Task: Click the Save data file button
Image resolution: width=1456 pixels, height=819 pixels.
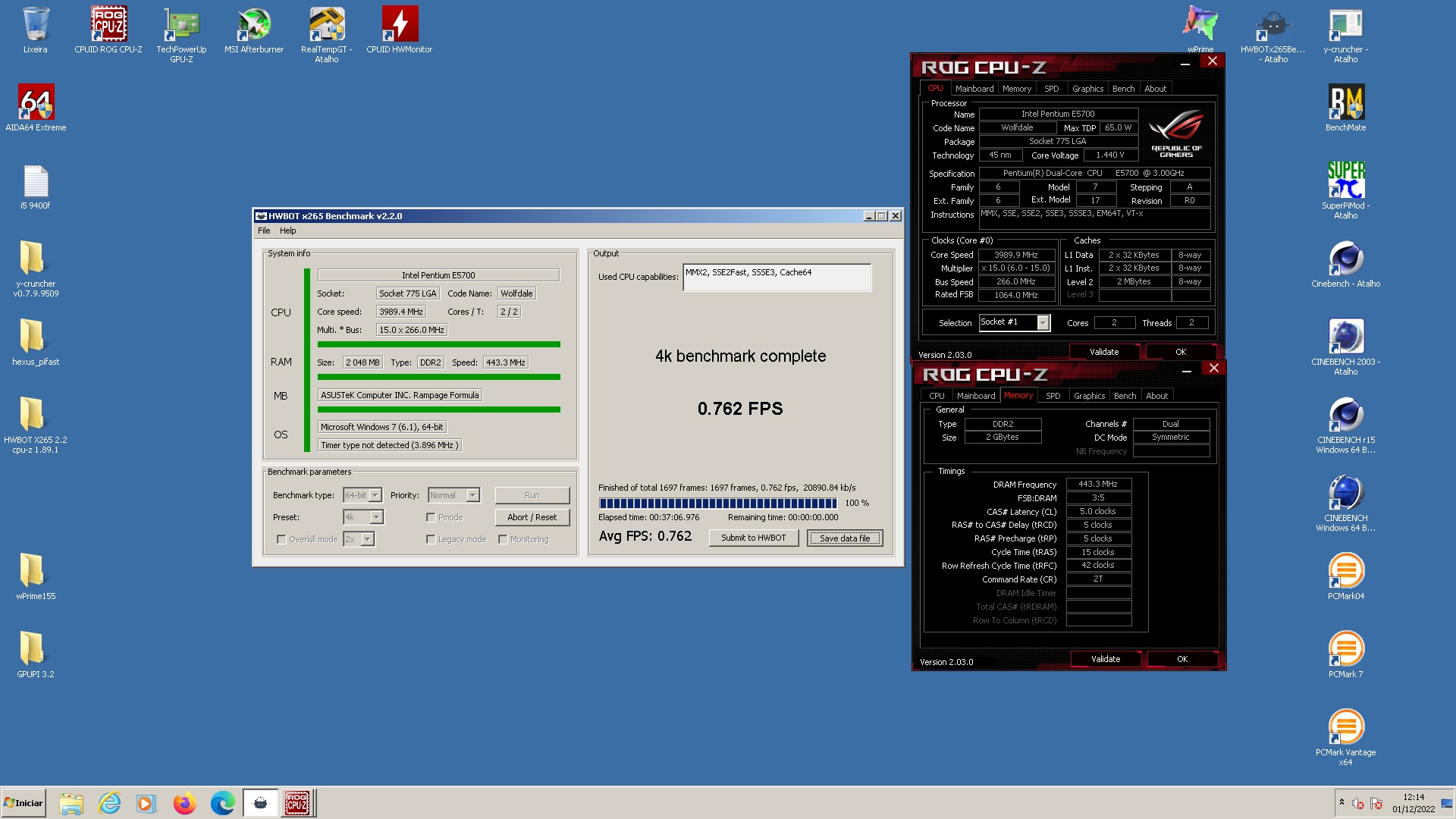Action: (845, 538)
